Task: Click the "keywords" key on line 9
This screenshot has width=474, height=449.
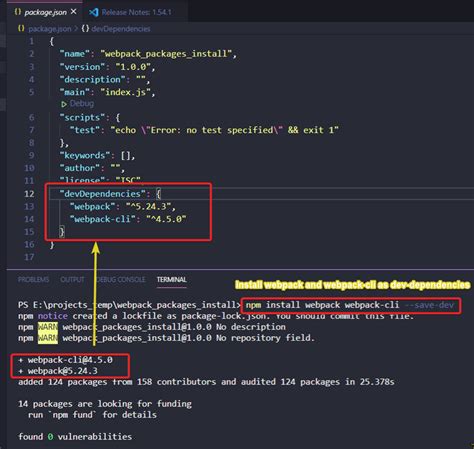Action: [85, 155]
